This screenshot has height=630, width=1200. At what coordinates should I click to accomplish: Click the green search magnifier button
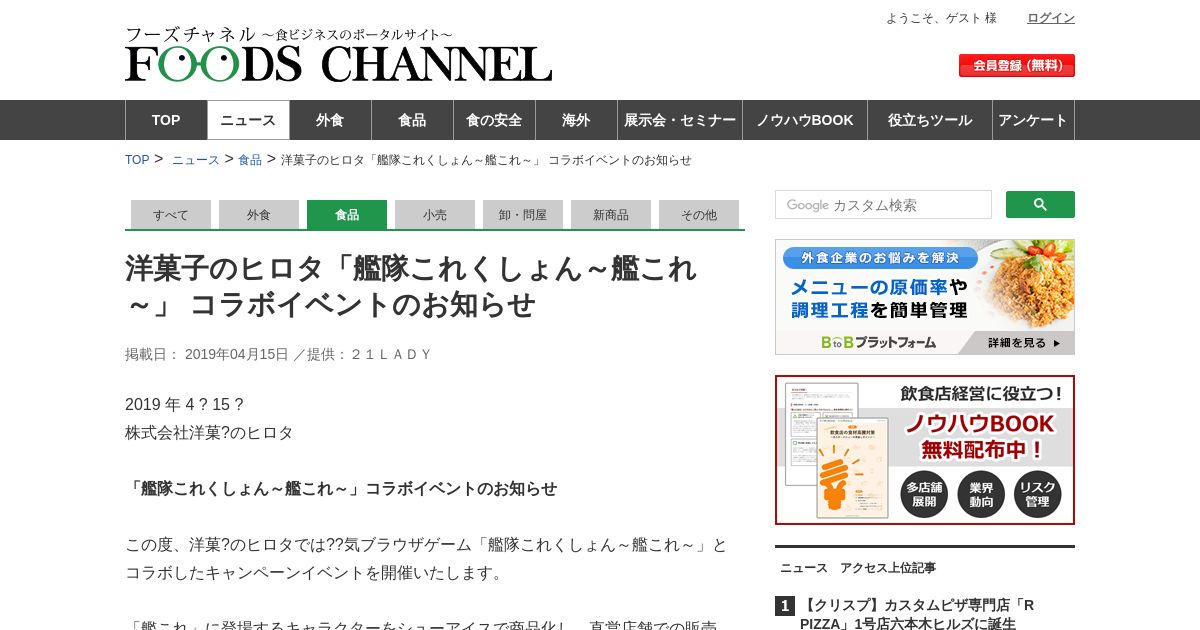pos(1040,204)
